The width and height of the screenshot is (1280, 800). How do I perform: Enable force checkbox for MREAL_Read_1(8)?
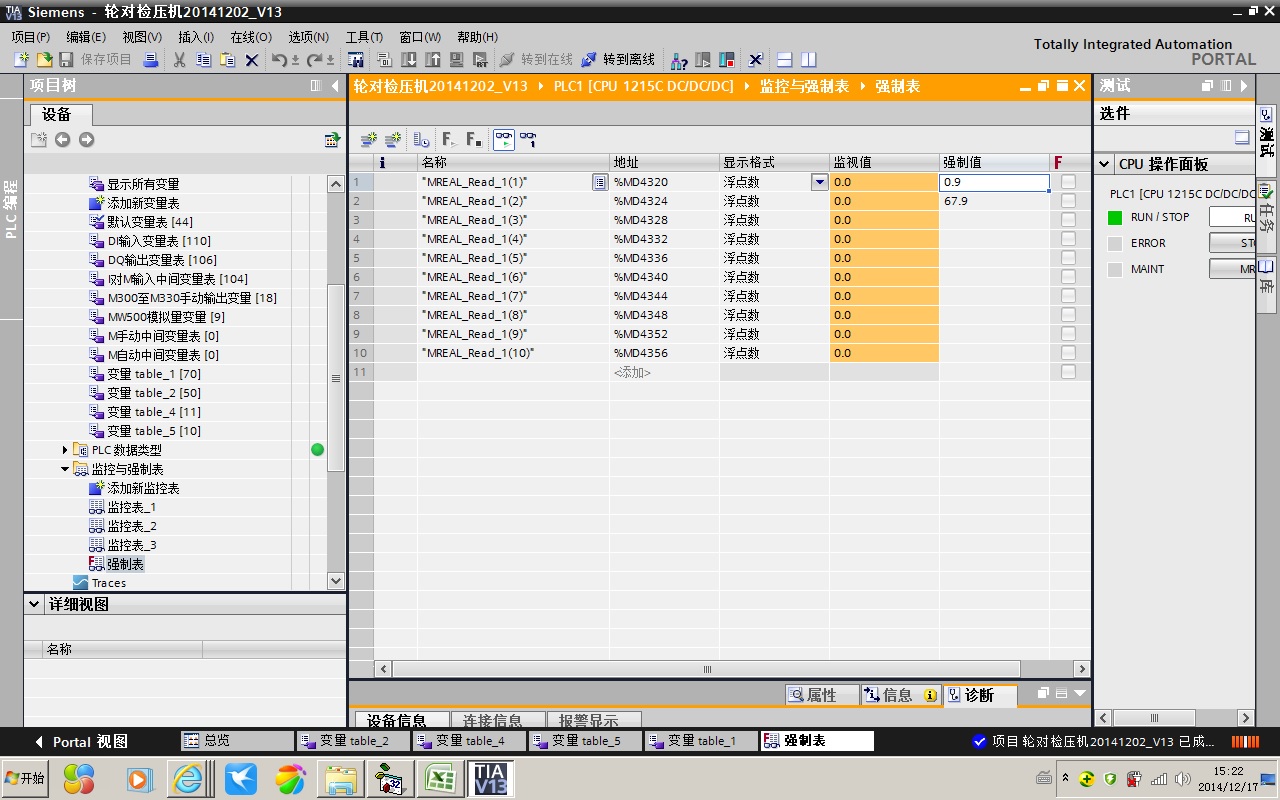tap(1068, 315)
